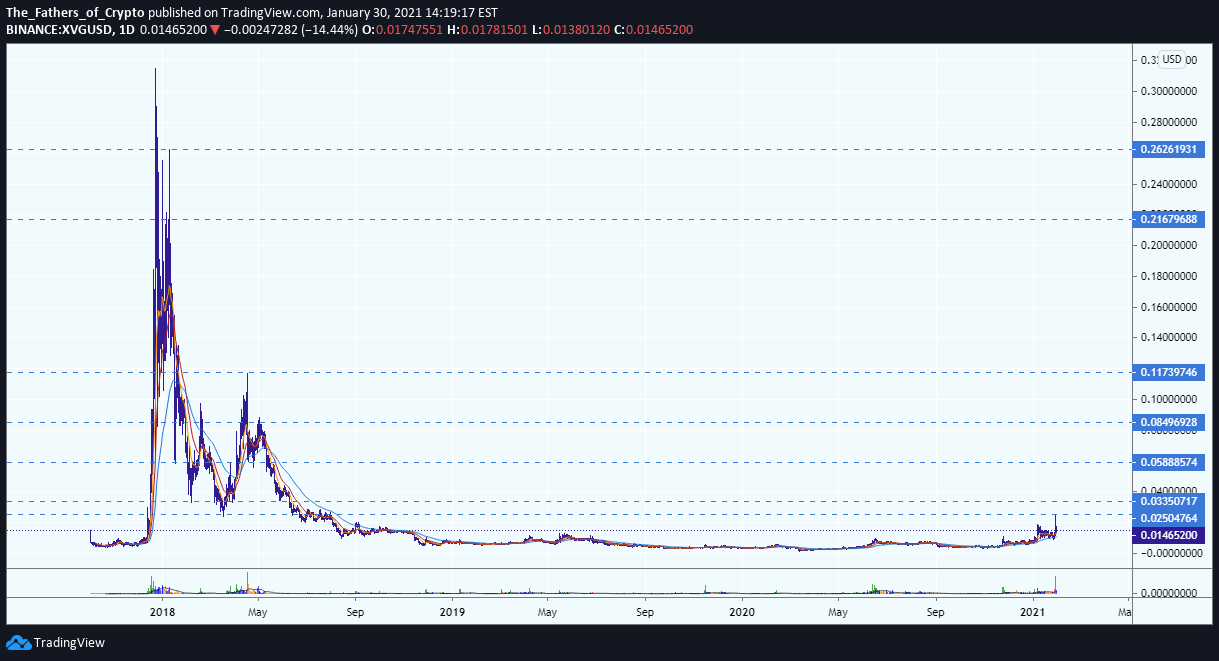Click the 0.24000000 price axis tick
The width and height of the screenshot is (1219, 661).
pos(1169,184)
